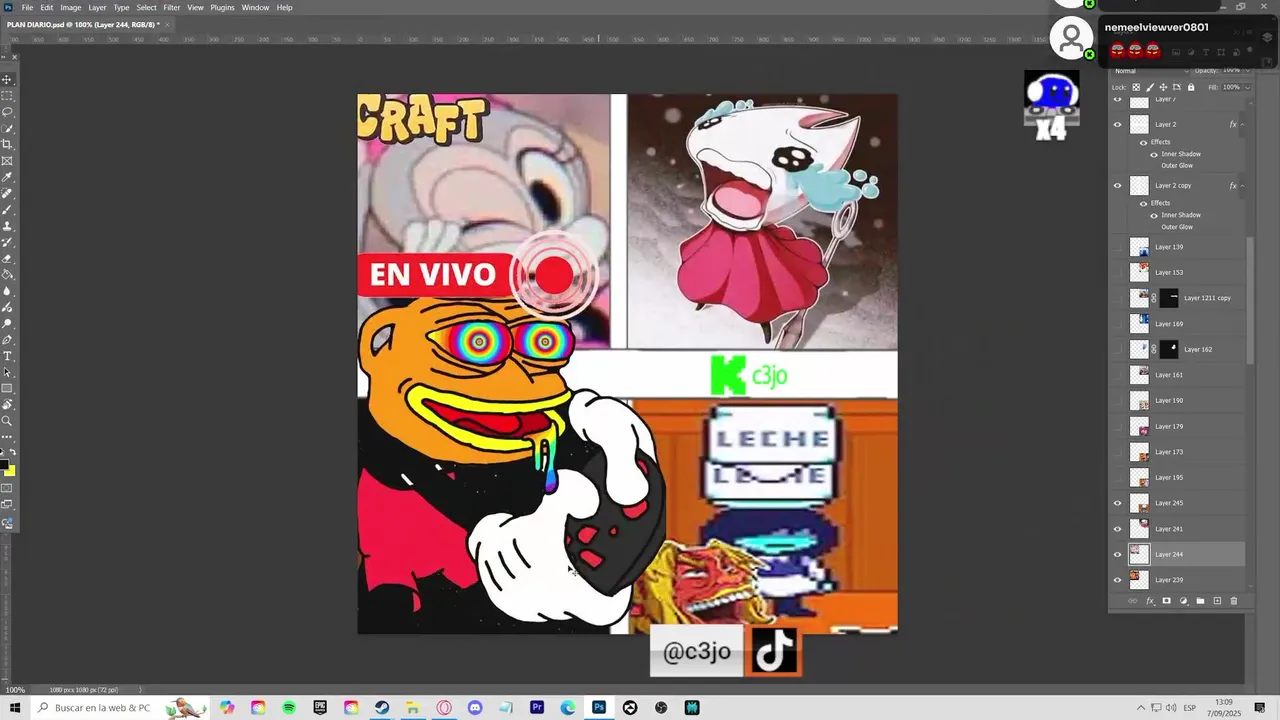Toggle Inner Shadow effect on Layer 2 copy
1280x720 pixels.
point(1154,216)
